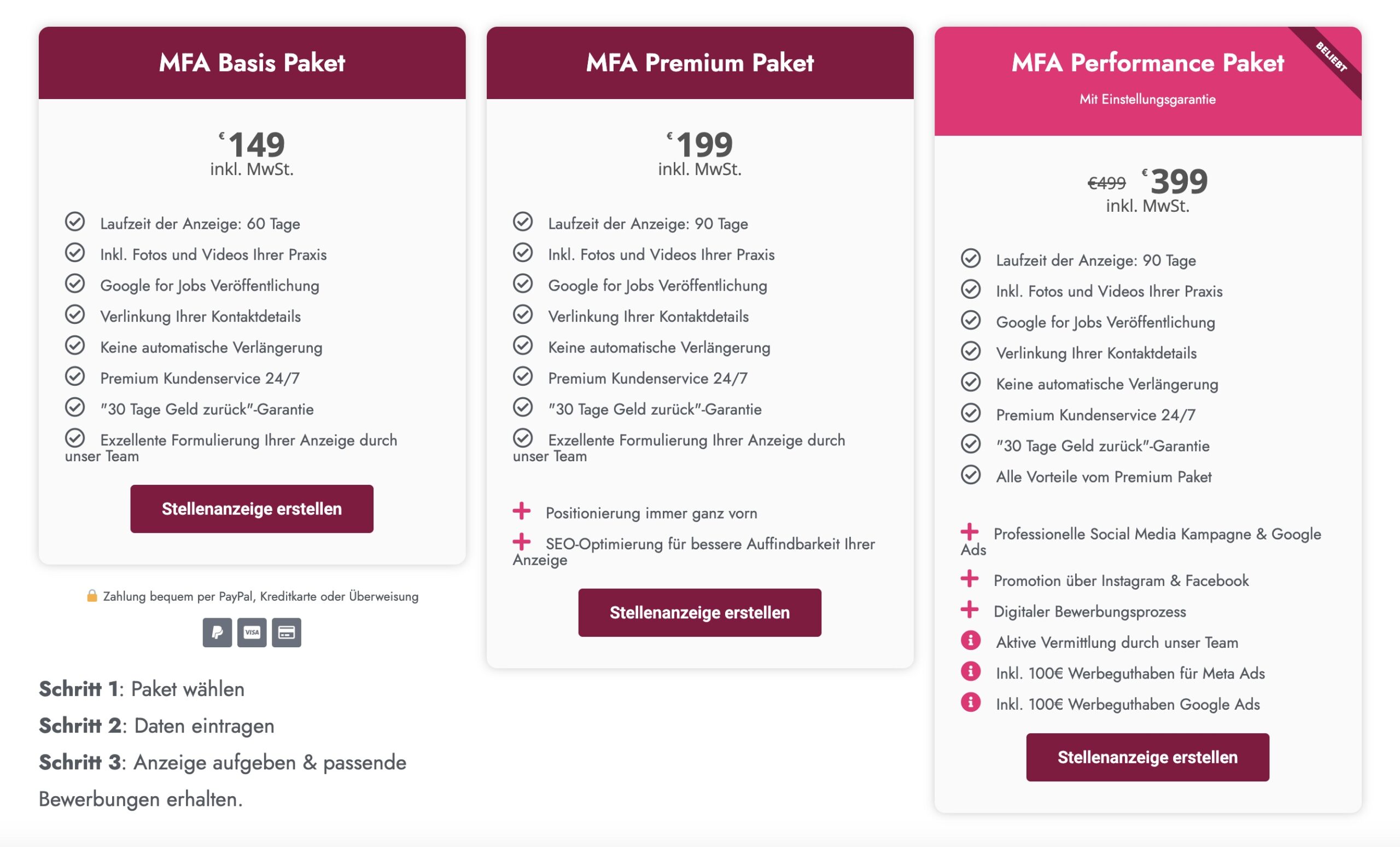Click checkmark beside Basis Laufzeit 60 Tage
1400x847 pixels.
(75, 221)
